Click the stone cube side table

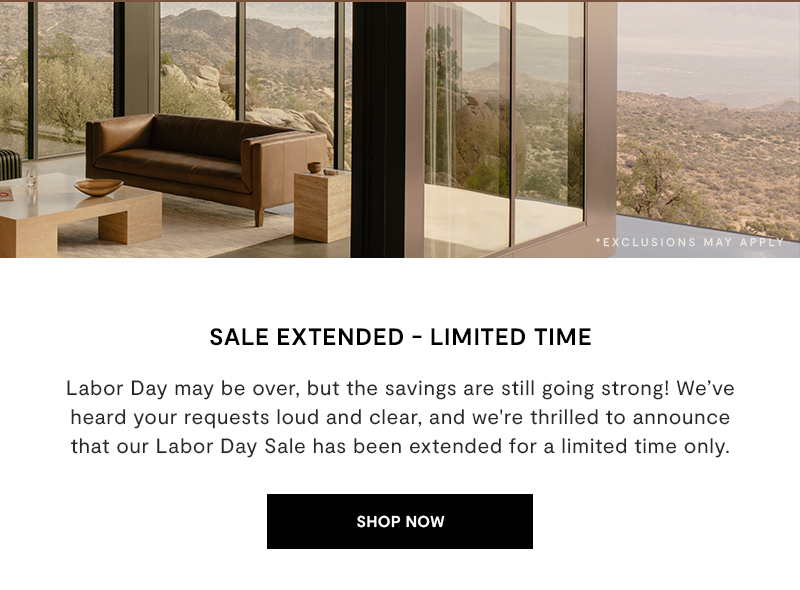pos(322,206)
